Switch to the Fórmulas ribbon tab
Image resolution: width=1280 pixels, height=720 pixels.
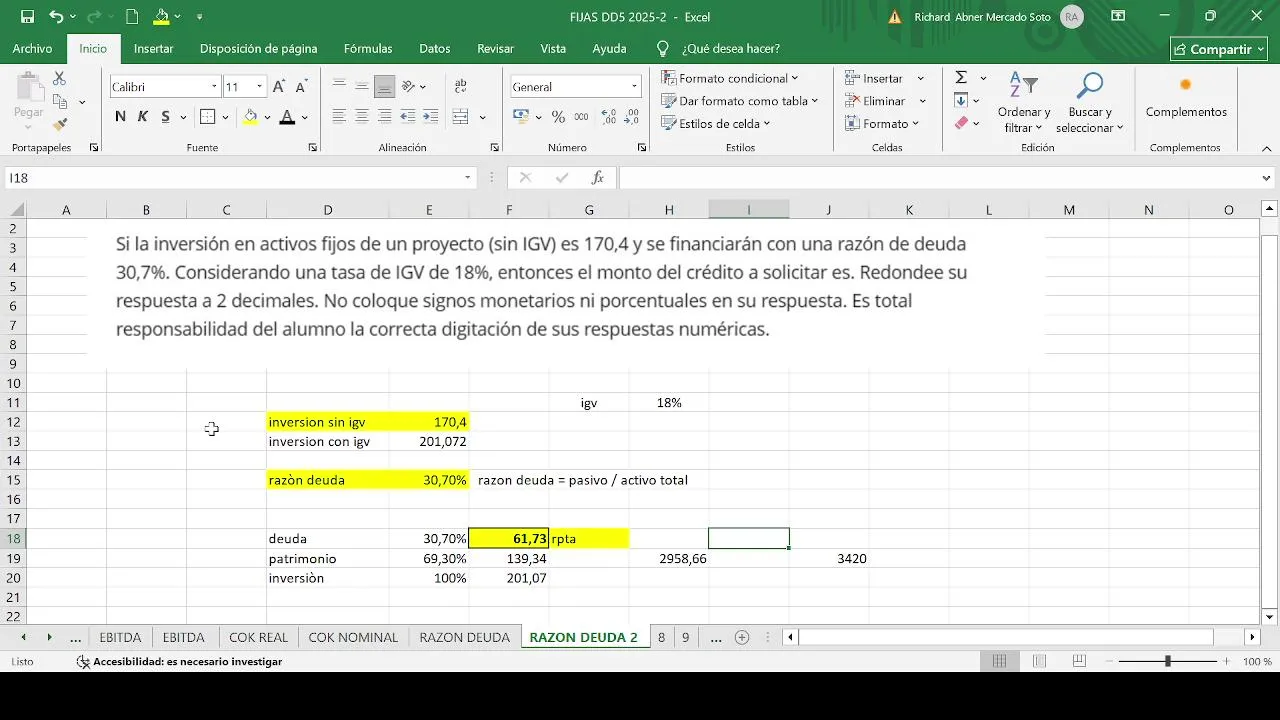click(368, 48)
